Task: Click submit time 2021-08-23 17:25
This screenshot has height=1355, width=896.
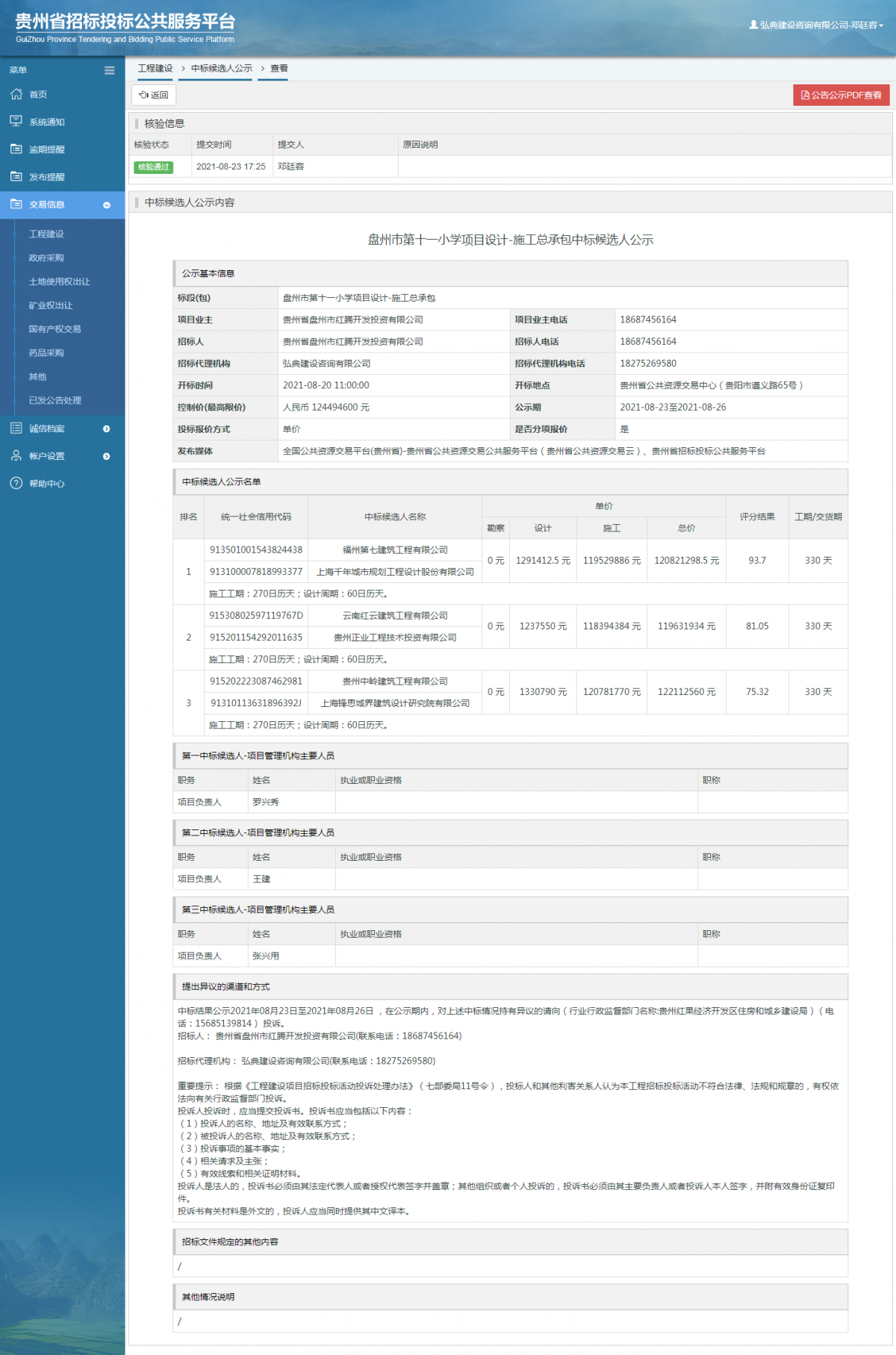Action: click(231, 166)
